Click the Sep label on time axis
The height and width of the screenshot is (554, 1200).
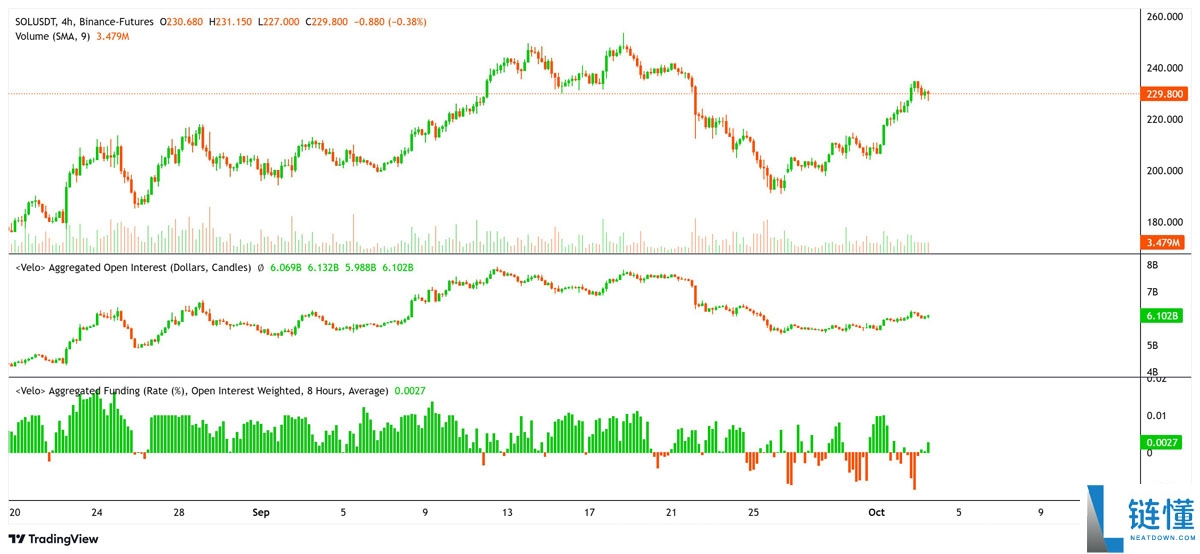click(261, 513)
